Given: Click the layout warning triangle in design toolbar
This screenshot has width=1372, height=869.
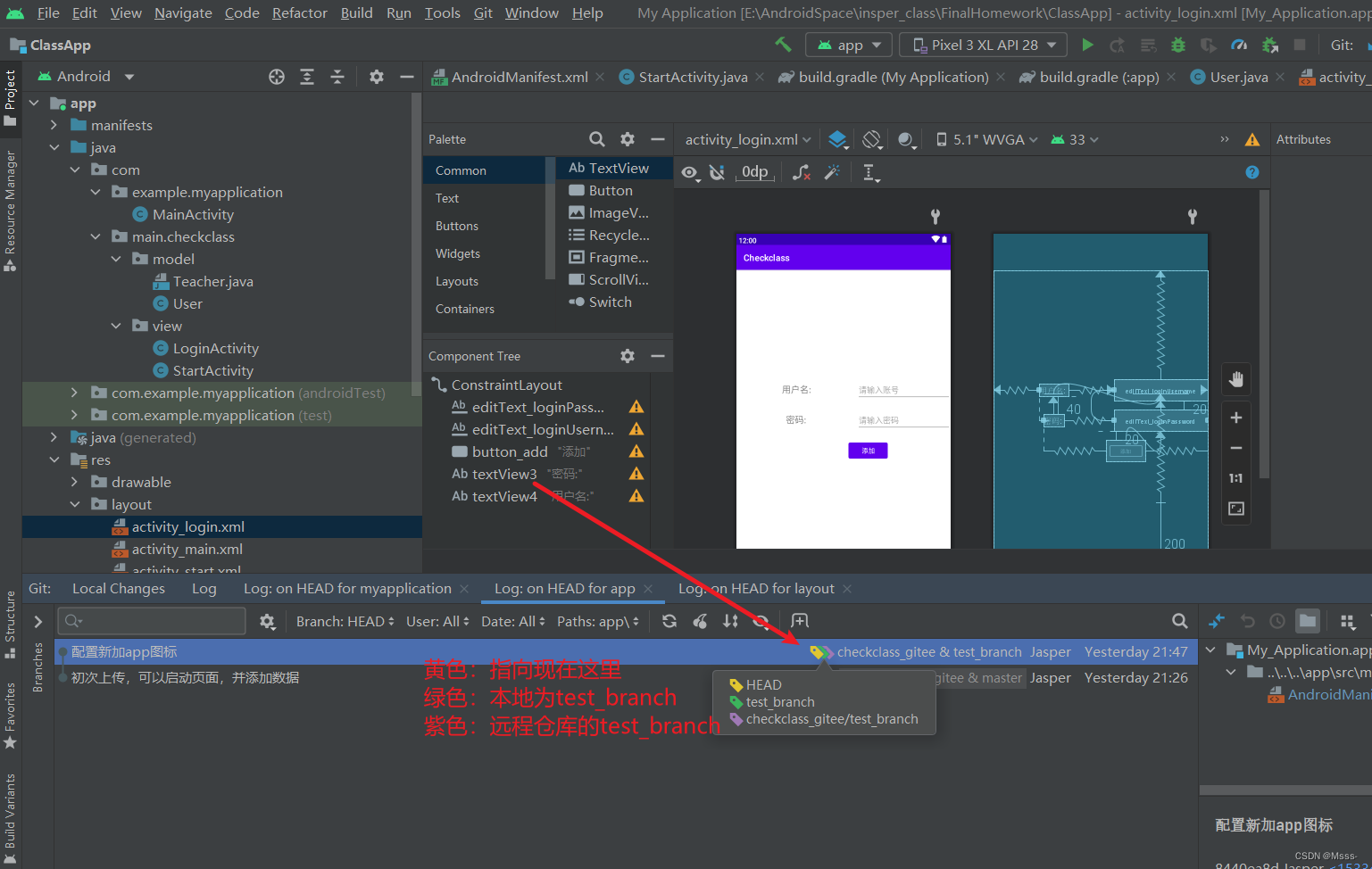Looking at the screenshot, I should tap(1252, 139).
